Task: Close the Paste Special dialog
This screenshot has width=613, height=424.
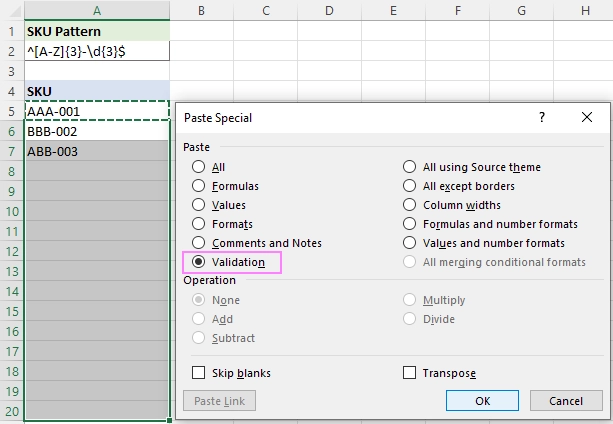Action: click(586, 117)
